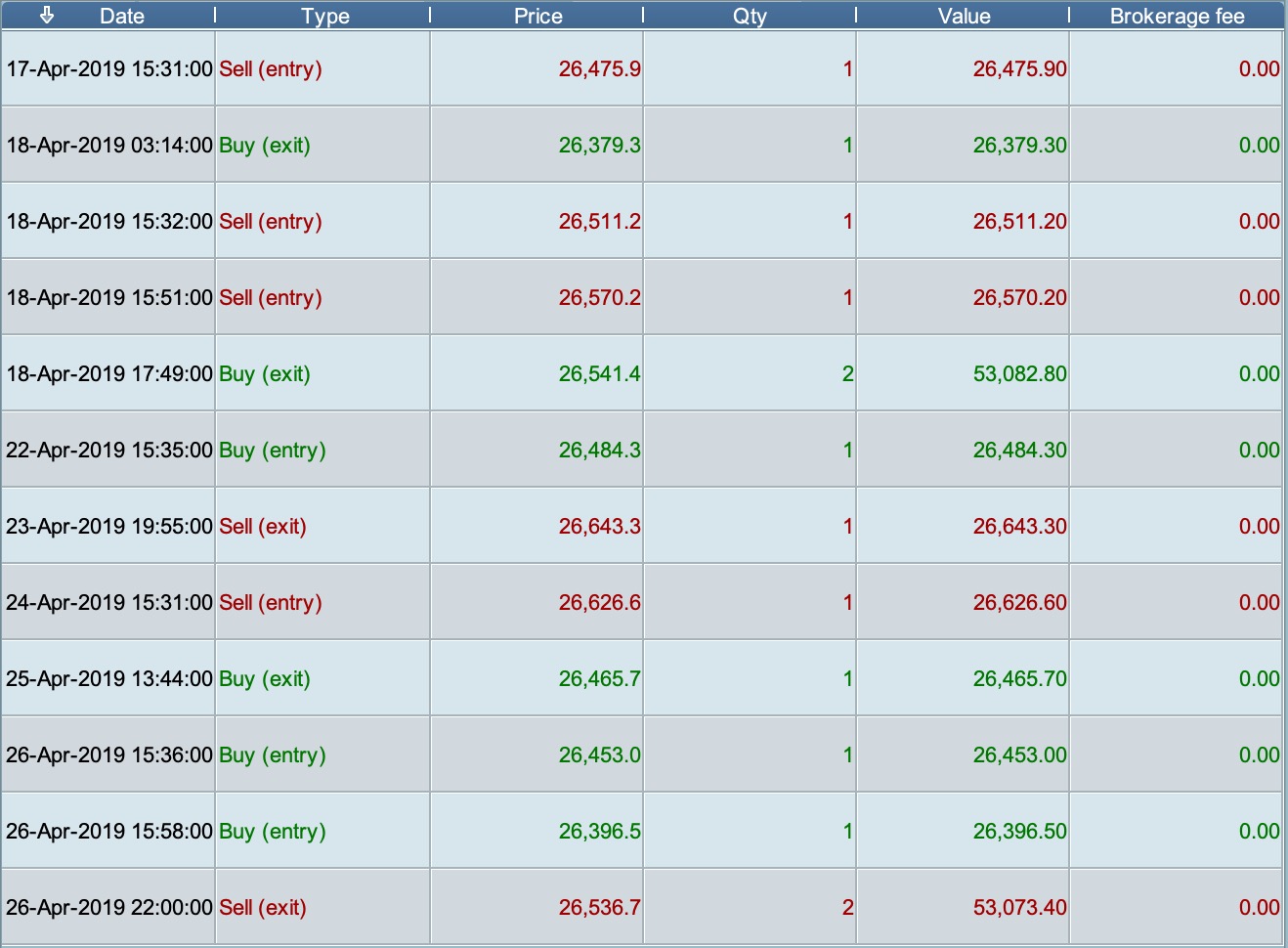
Task: Click the price cell 26,626.6
Action: [599, 603]
